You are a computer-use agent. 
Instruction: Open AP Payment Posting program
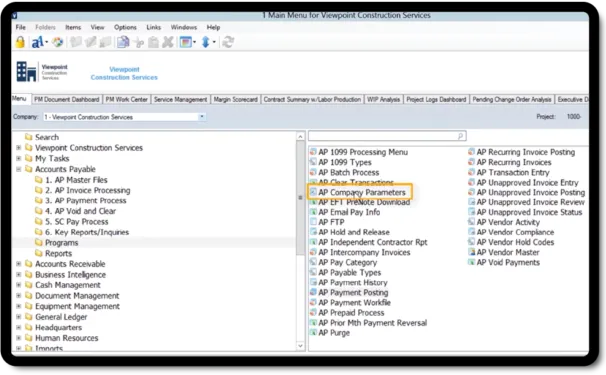click(349, 292)
